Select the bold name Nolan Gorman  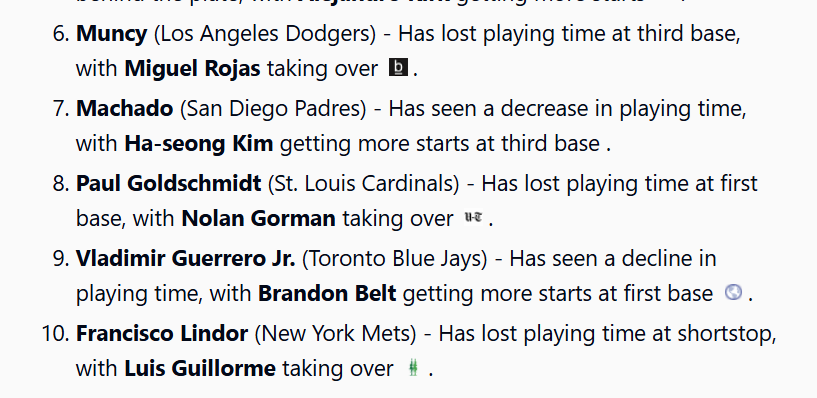click(258, 219)
